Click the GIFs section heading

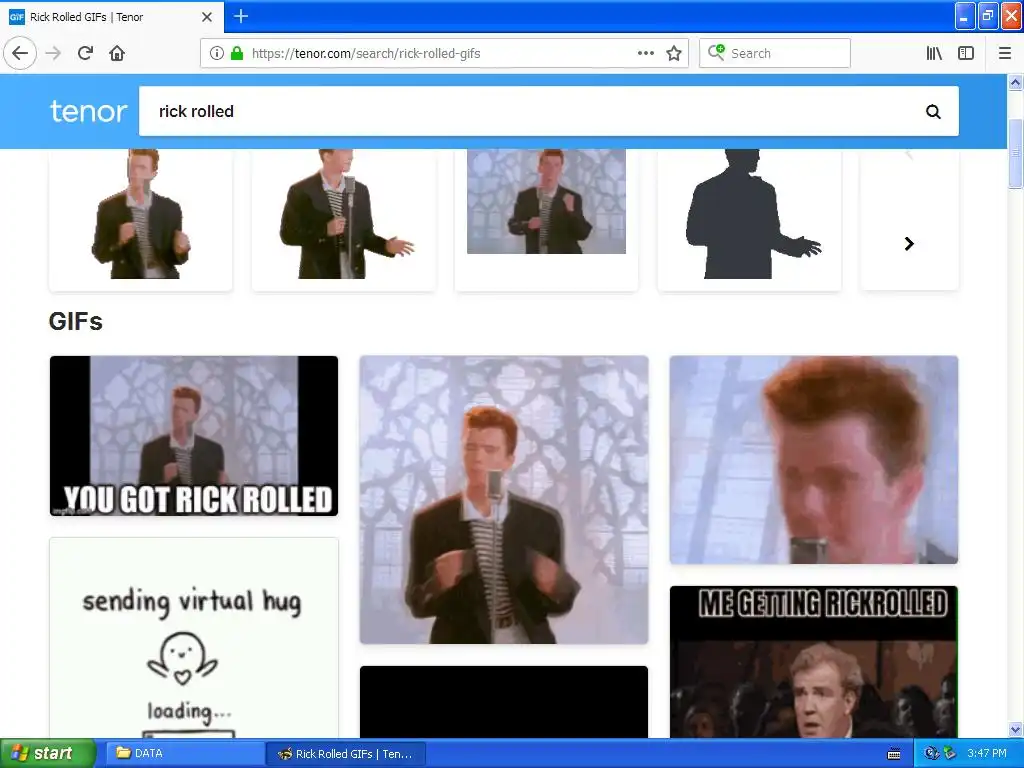[76, 321]
